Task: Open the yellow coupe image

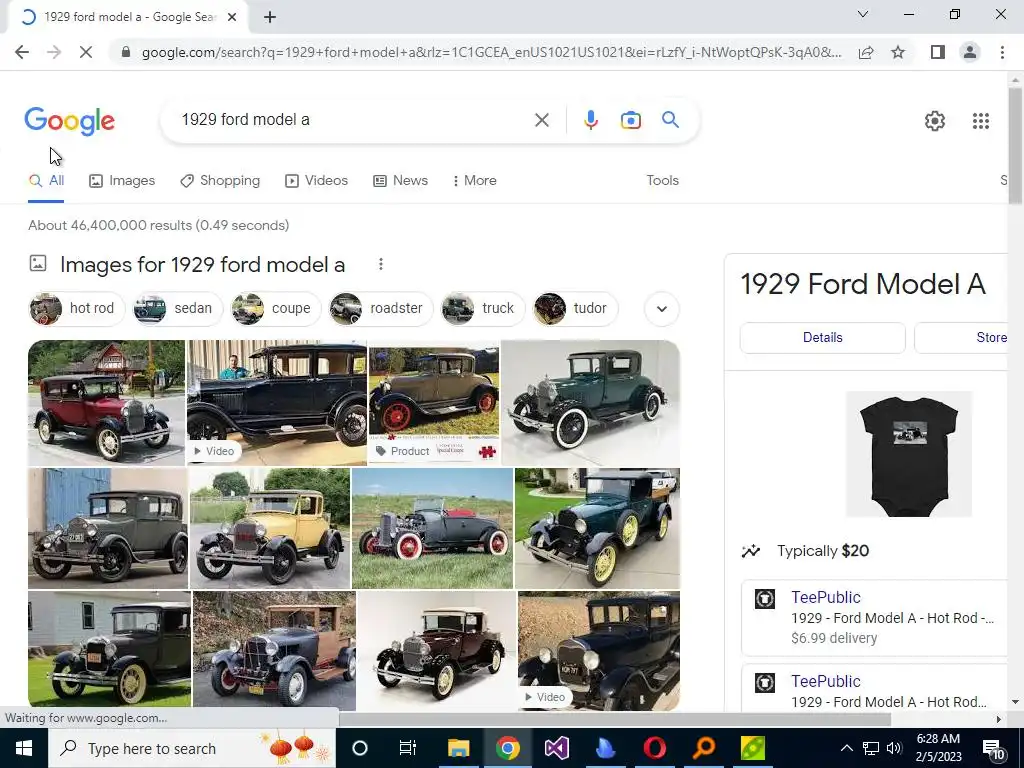Action: click(270, 528)
